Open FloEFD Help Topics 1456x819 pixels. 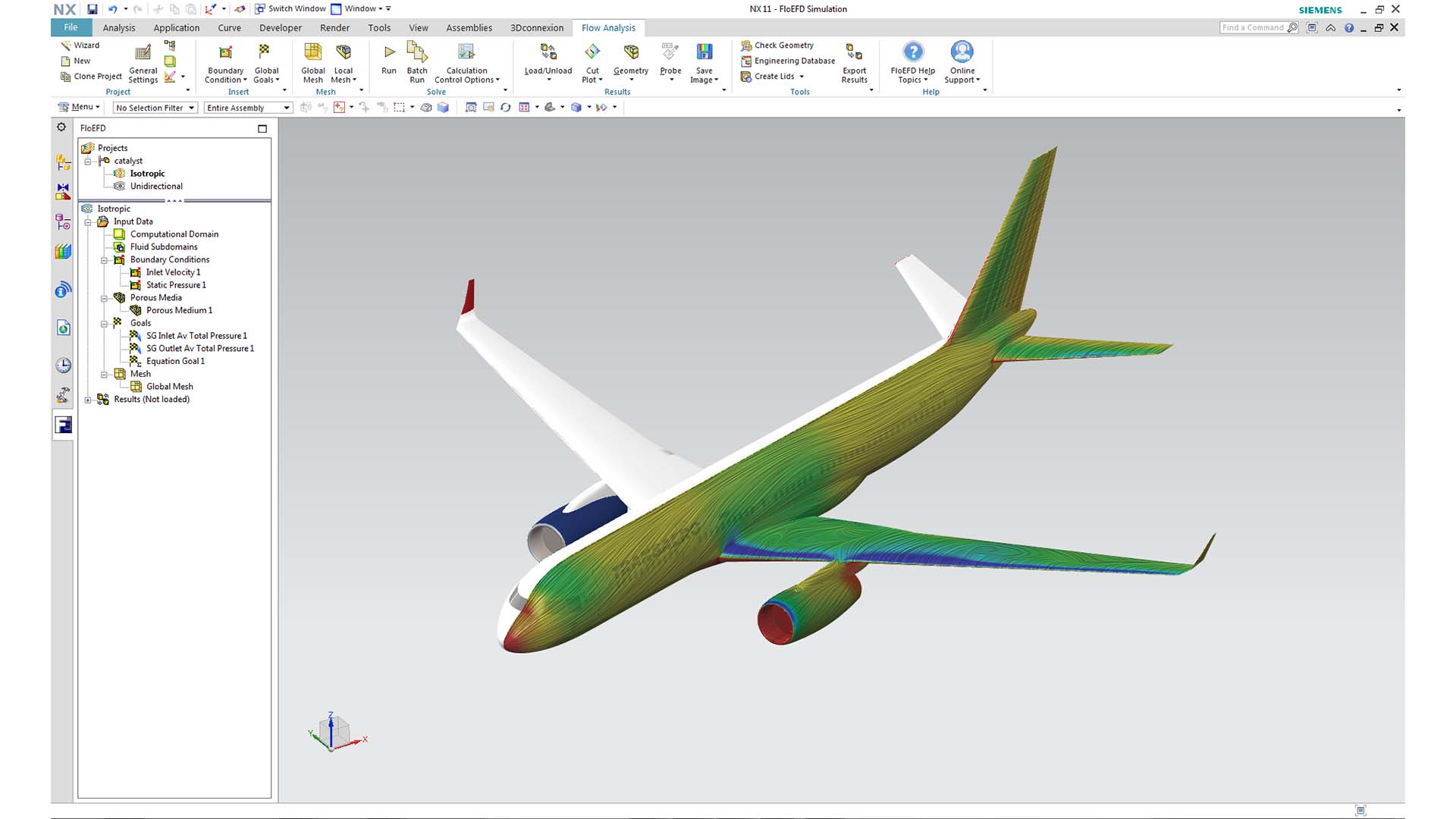click(912, 61)
